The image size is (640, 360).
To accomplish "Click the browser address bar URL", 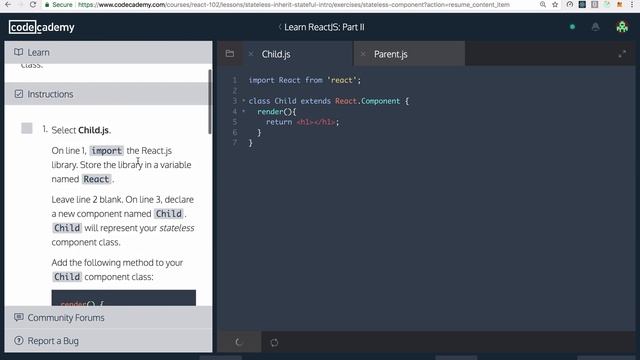I will click(x=293, y=4).
